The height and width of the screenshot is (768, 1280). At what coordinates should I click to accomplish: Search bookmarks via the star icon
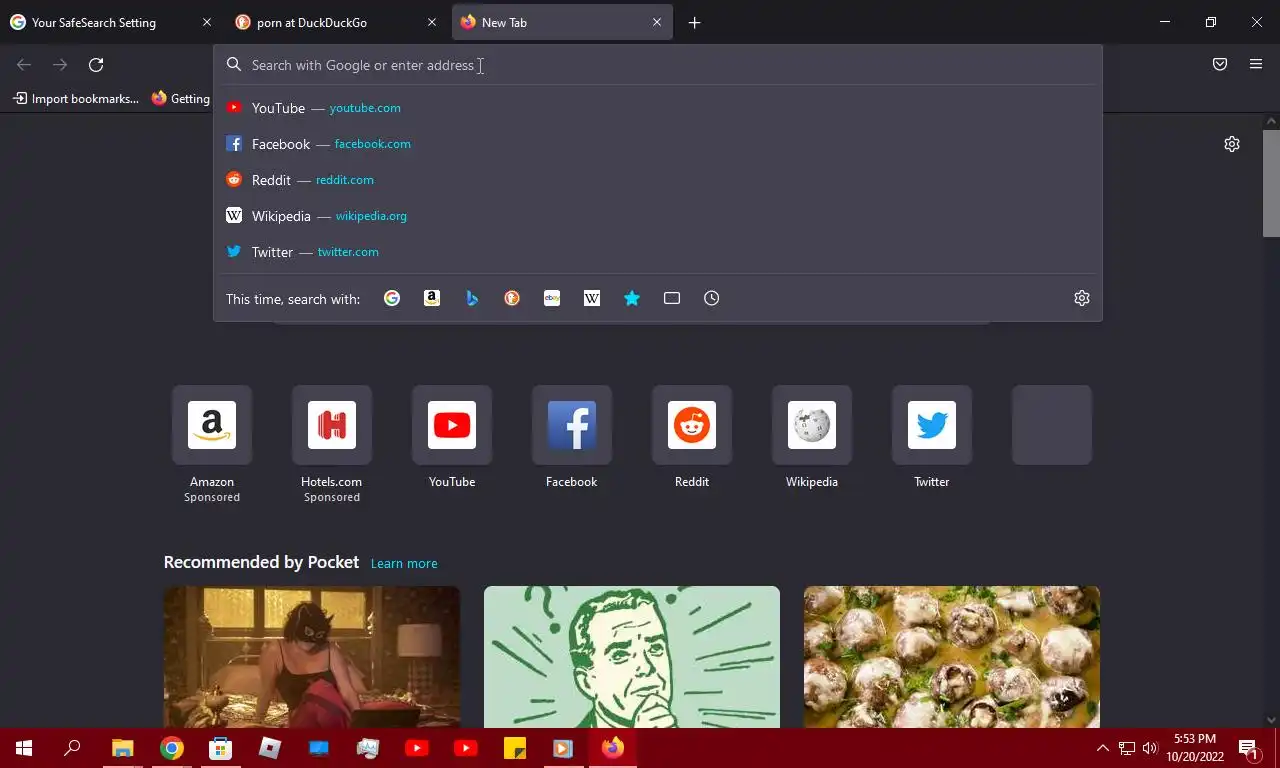[x=632, y=298]
